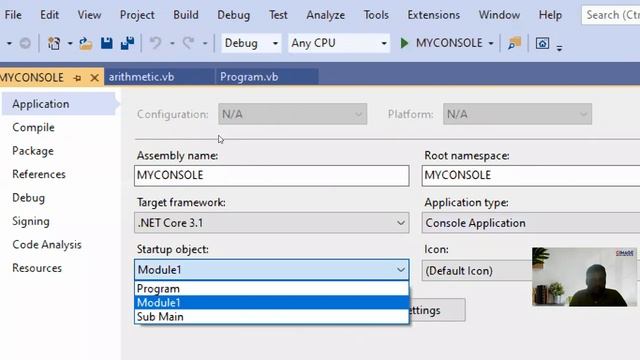Select Program in Startup object list
Screen dimensions: 640x360
(x=271, y=289)
